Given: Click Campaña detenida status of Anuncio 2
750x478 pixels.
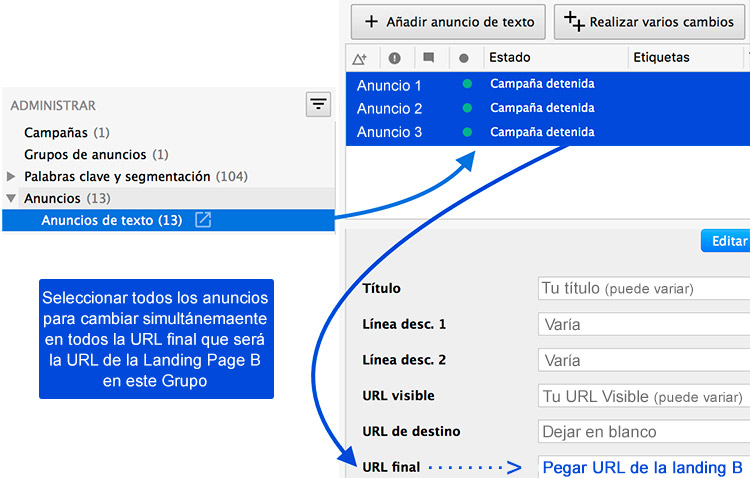Looking at the screenshot, I should [542, 108].
